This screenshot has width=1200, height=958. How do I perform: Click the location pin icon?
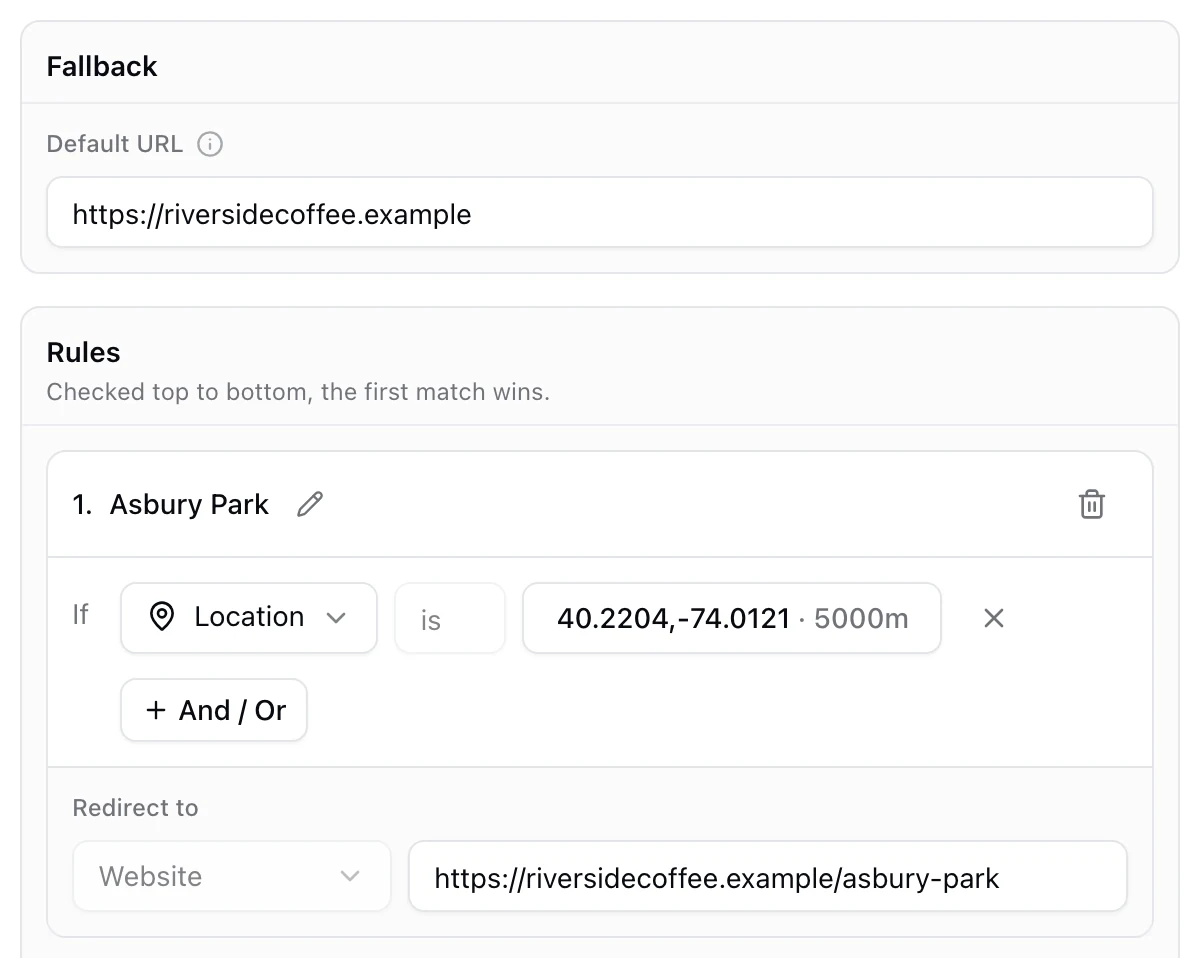point(161,617)
